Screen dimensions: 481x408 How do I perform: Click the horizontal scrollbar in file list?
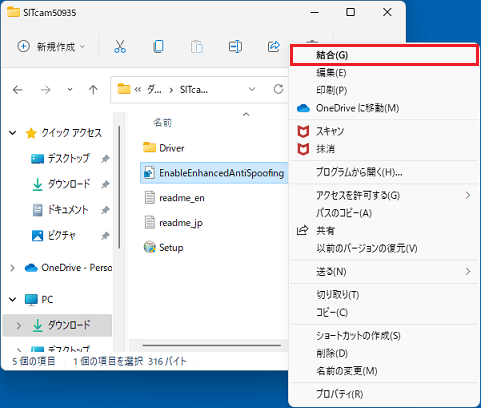212,345
